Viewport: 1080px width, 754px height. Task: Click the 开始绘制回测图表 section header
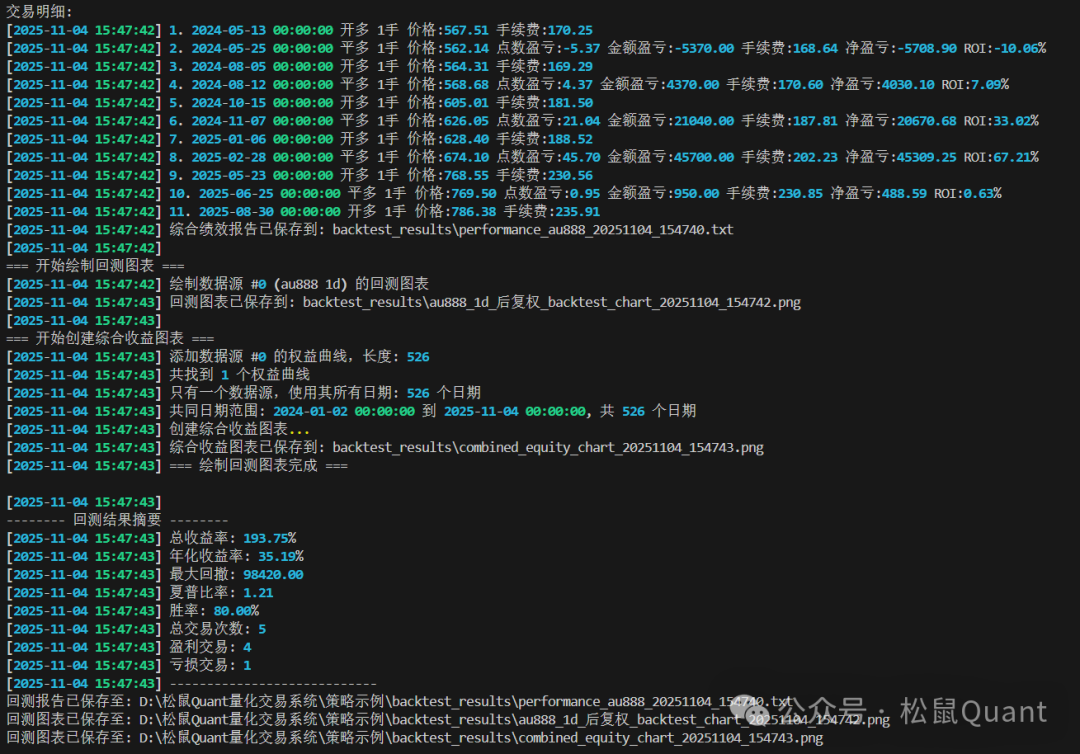(x=95, y=266)
